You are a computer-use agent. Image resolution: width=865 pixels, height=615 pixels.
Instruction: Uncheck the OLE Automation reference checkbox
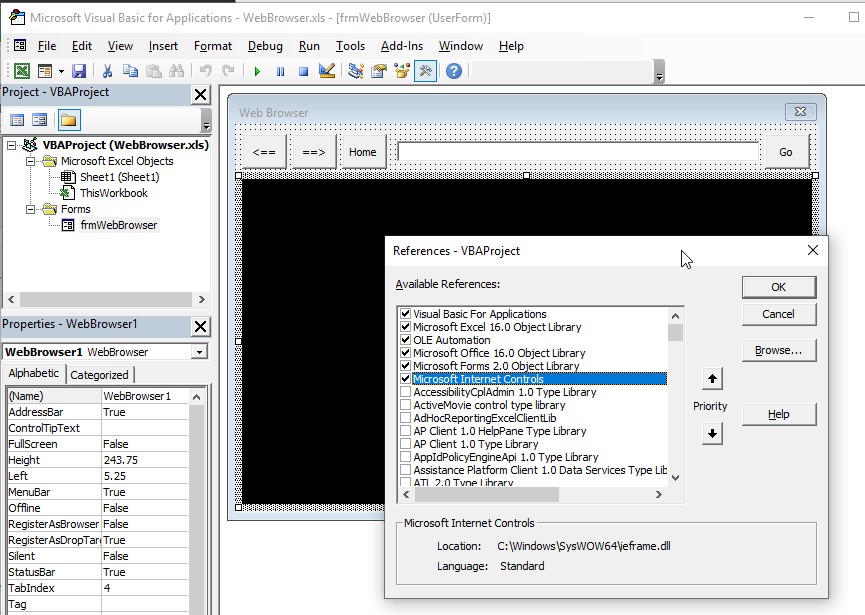(405, 340)
